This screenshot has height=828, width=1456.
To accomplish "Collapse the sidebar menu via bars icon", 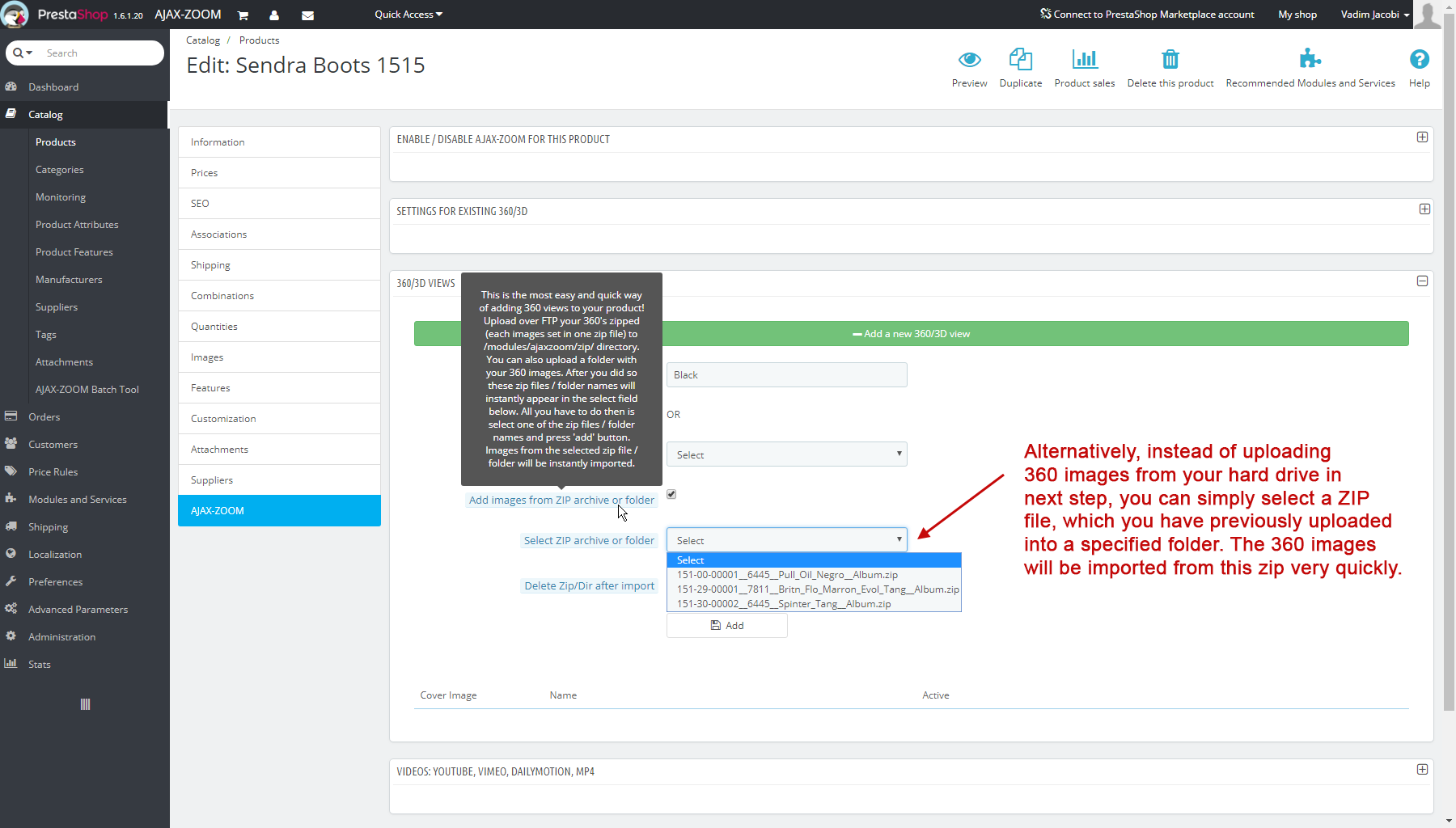I will tap(85, 704).
